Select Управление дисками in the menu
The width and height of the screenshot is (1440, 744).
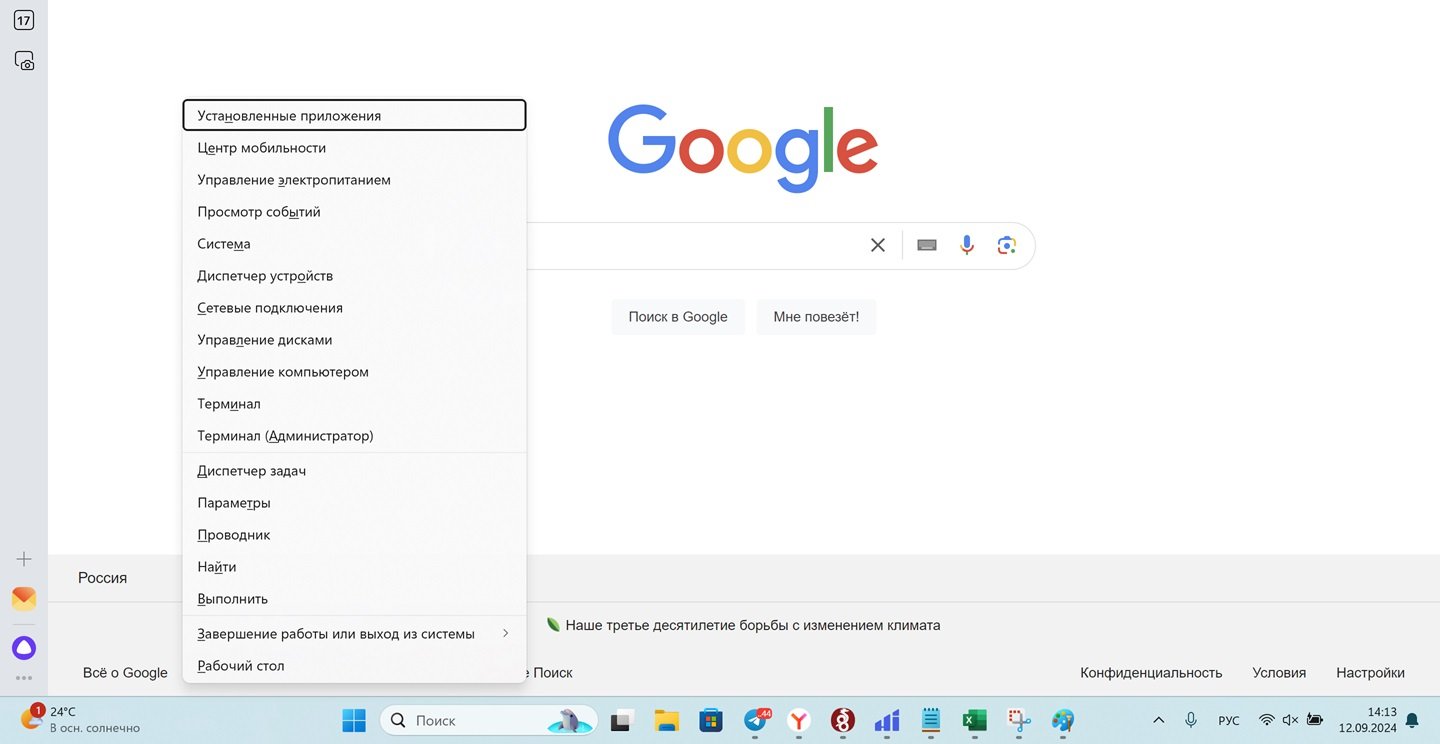[x=354, y=340]
